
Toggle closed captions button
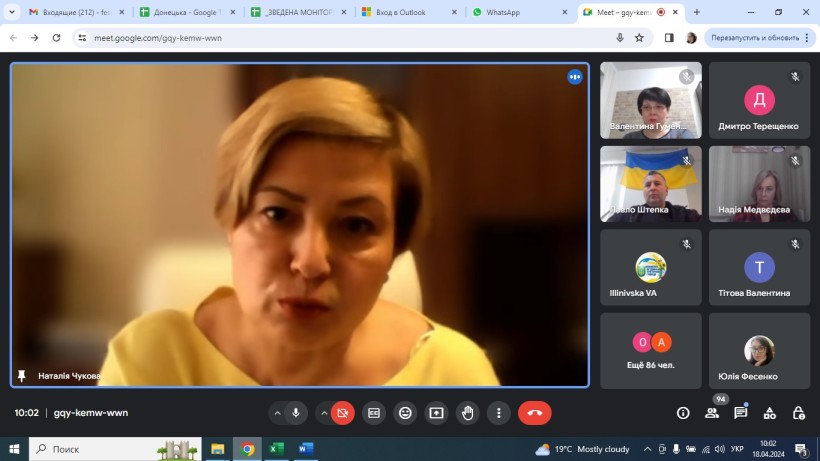tap(374, 413)
